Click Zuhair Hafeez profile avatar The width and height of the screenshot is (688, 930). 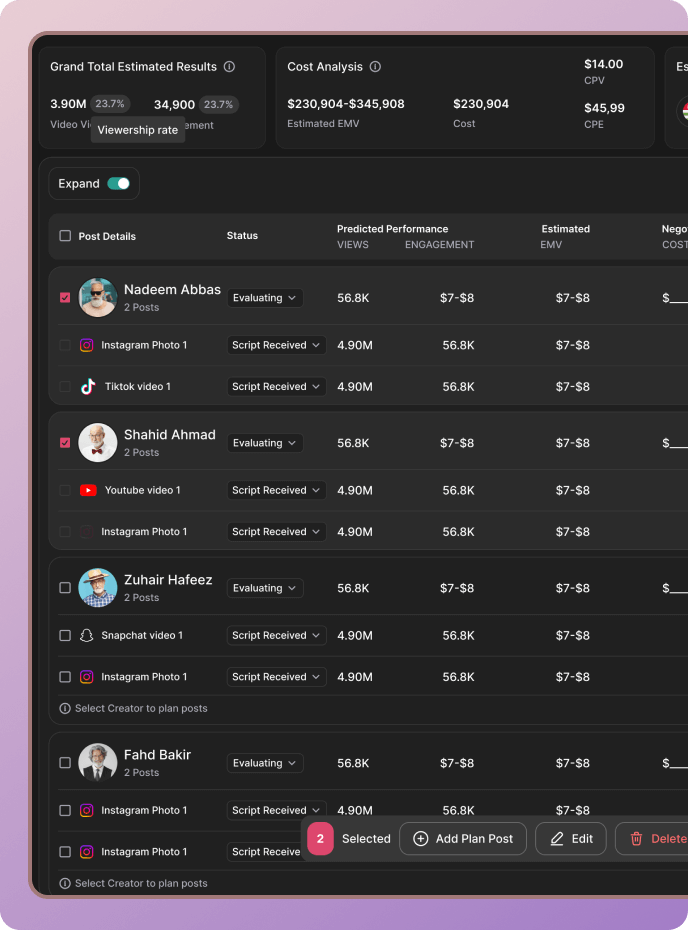pos(98,588)
